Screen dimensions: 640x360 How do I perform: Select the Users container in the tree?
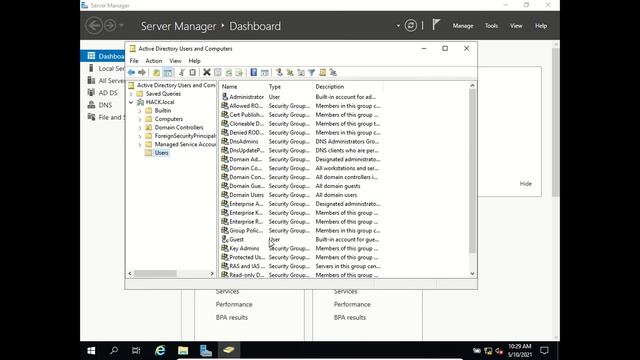pos(161,153)
